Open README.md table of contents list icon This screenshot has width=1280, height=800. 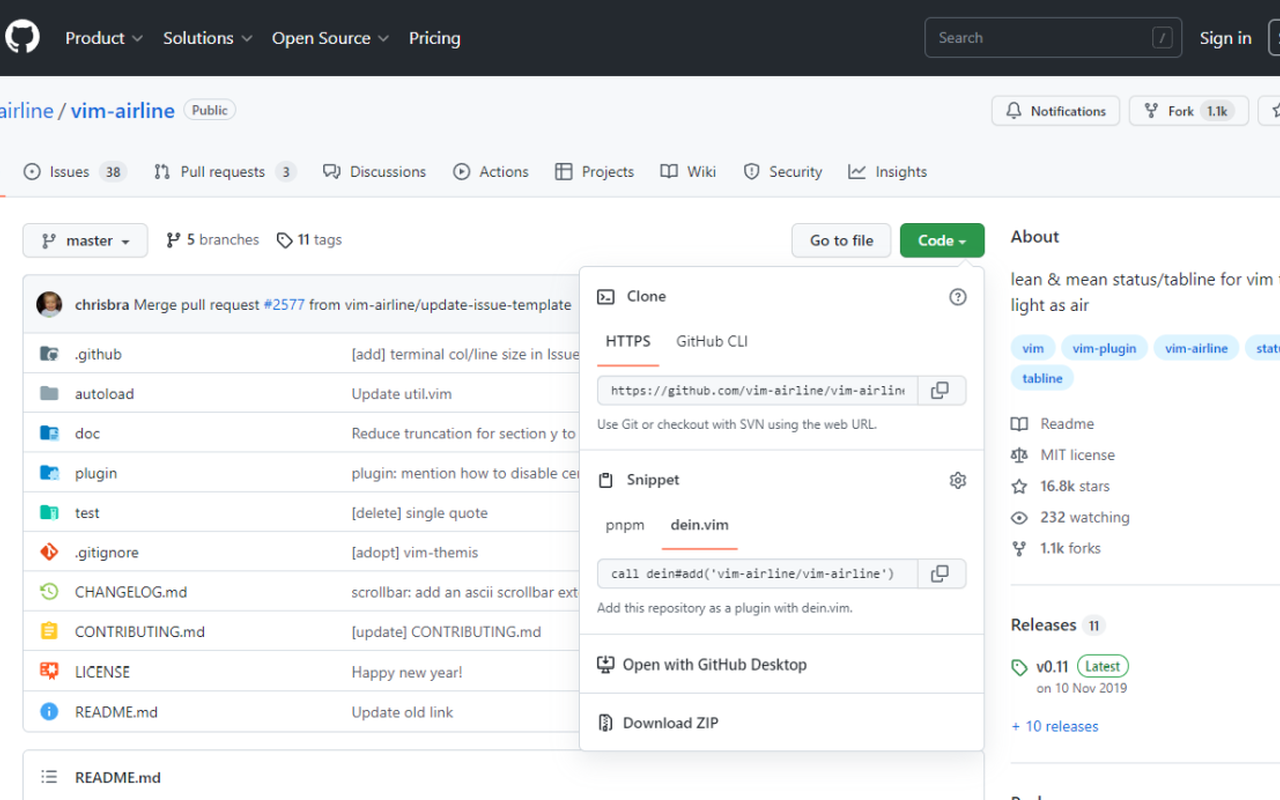pos(49,777)
